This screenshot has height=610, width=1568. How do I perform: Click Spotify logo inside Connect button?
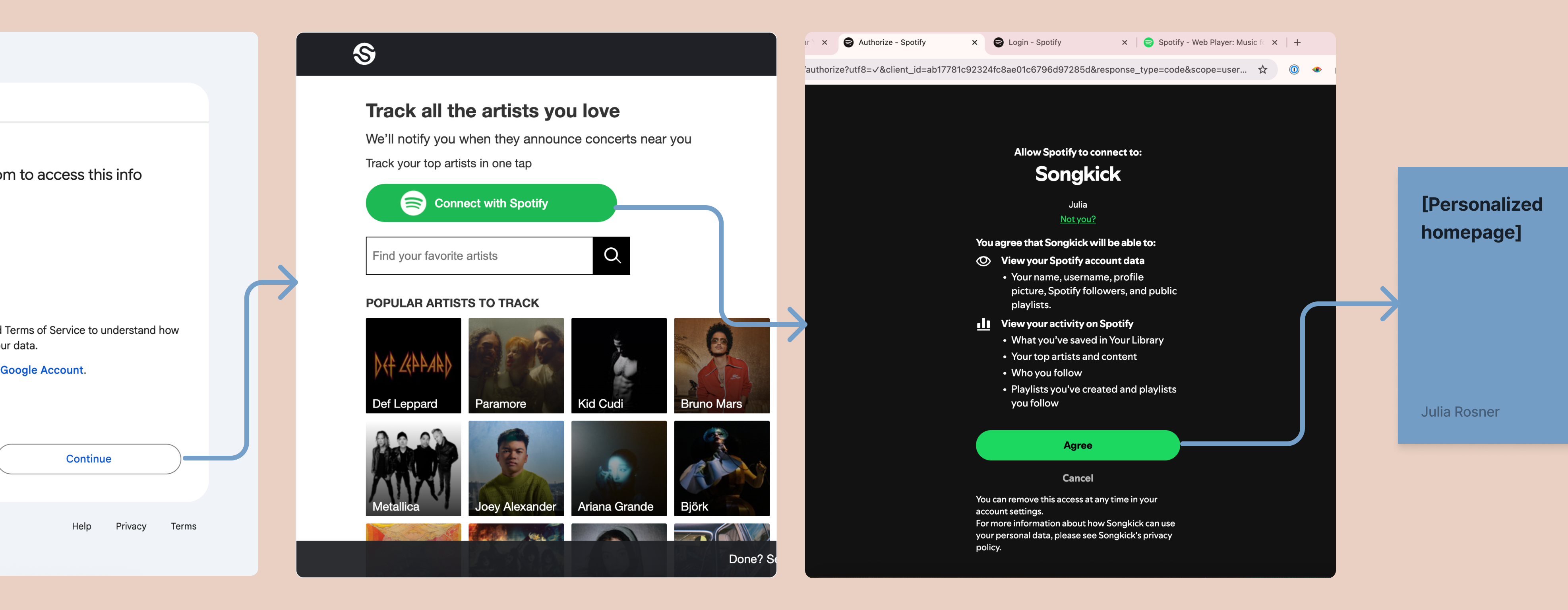[x=413, y=203]
